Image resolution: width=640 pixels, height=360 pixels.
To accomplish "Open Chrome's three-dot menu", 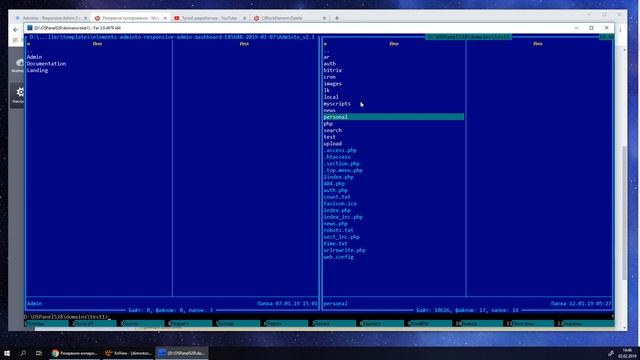I will 620,29.
